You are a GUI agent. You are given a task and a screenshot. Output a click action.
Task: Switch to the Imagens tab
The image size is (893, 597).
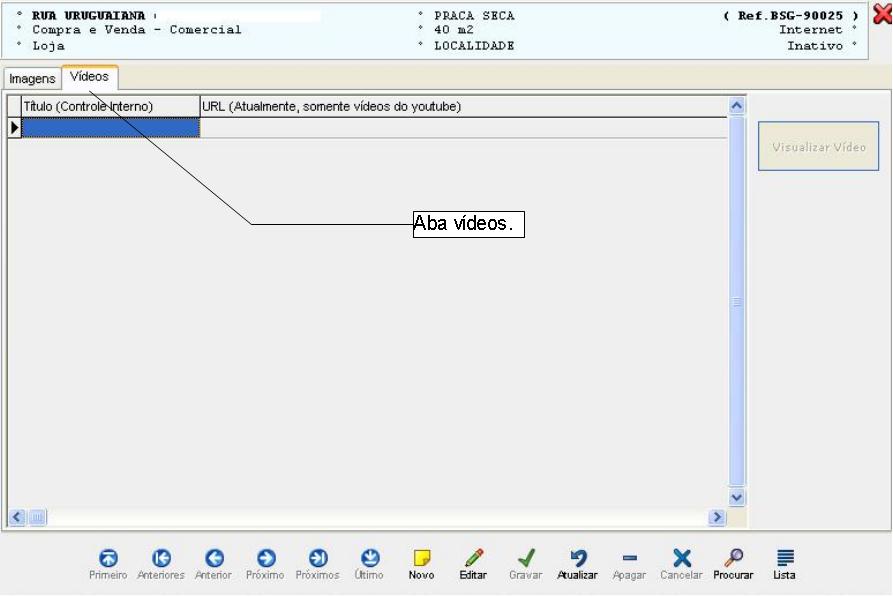point(32,79)
